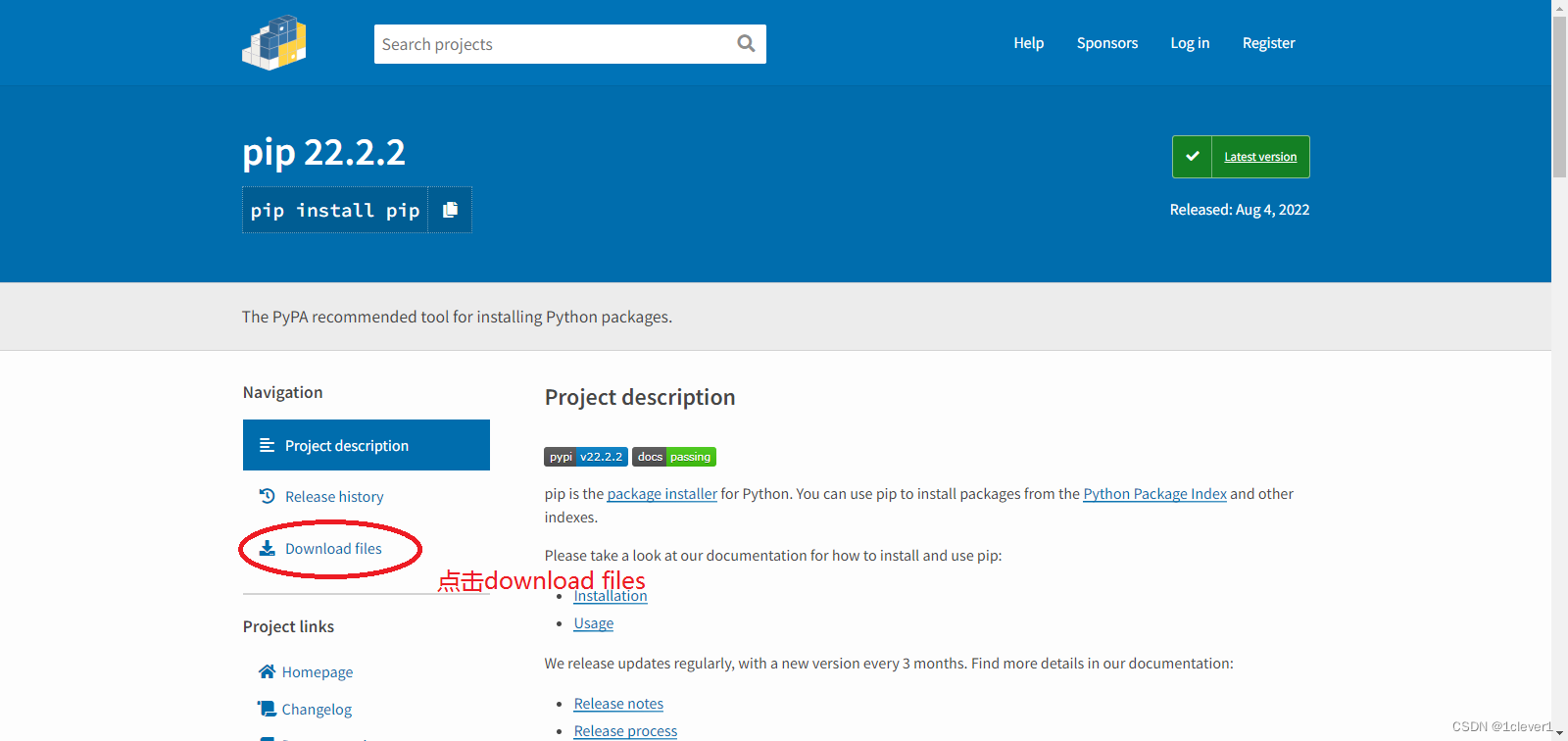Click the pip install pip command text
Image resolution: width=1568 pixels, height=741 pixels.
pyautogui.click(x=335, y=211)
